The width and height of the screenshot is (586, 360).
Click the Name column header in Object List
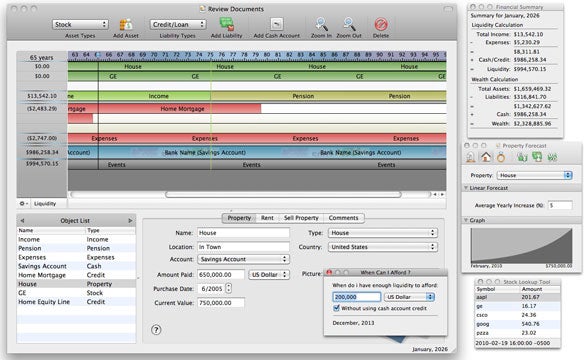(51, 230)
